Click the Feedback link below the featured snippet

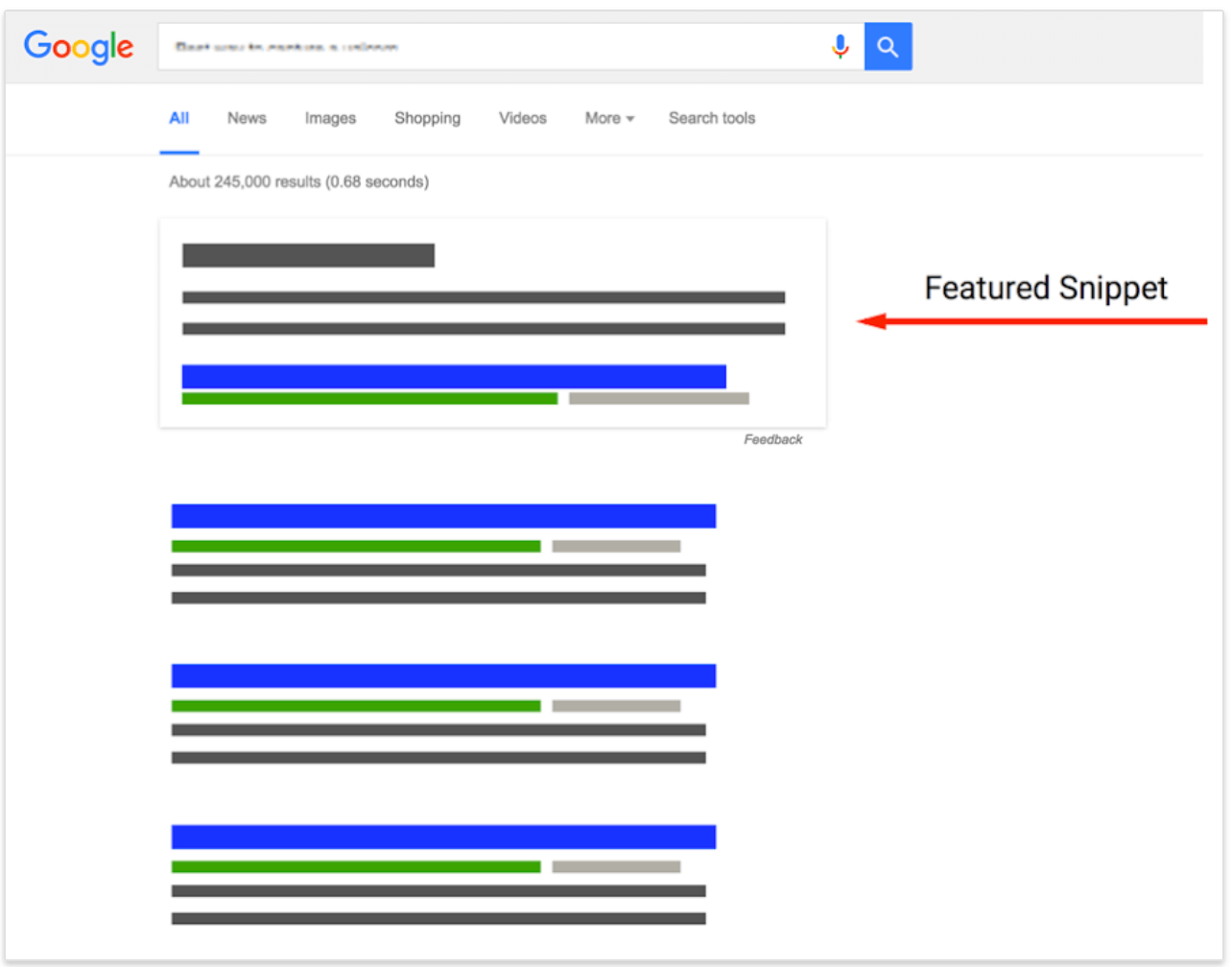pos(772,439)
